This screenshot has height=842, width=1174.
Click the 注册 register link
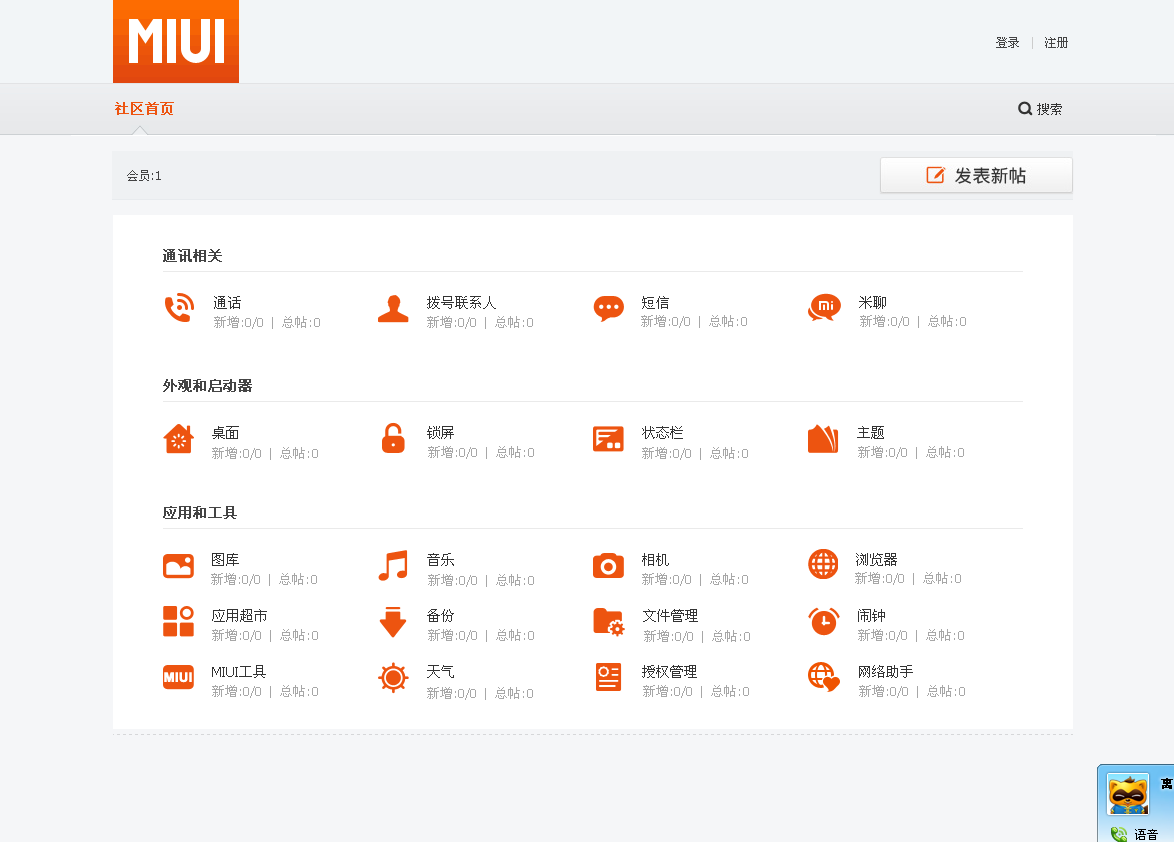tap(1056, 43)
